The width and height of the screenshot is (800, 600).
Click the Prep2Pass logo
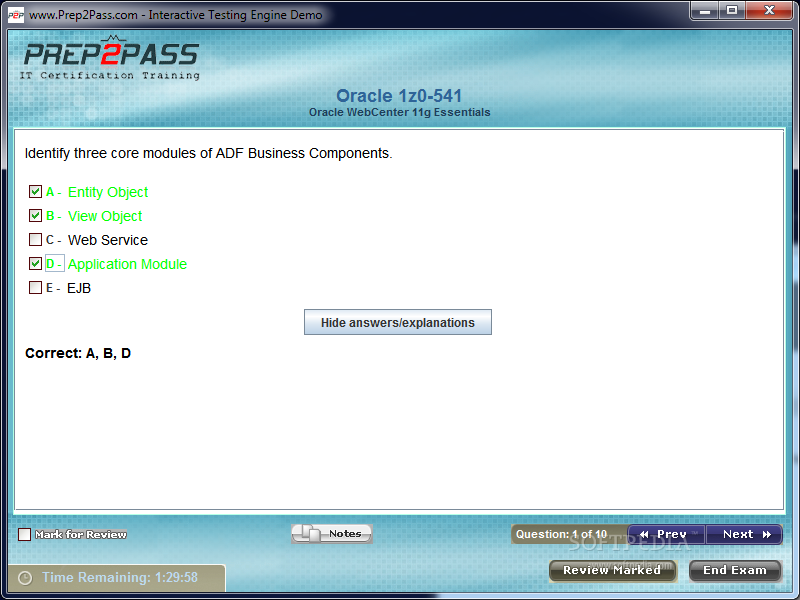tap(111, 57)
